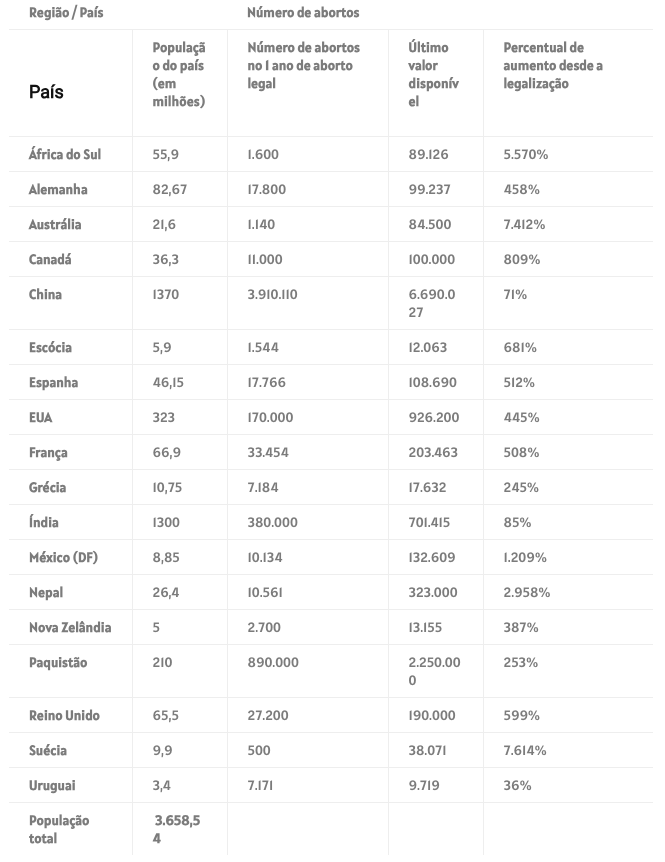The width and height of the screenshot is (665, 862).
Task: Click Suécia's 7.614% percentage cell
Action: [x=525, y=750]
